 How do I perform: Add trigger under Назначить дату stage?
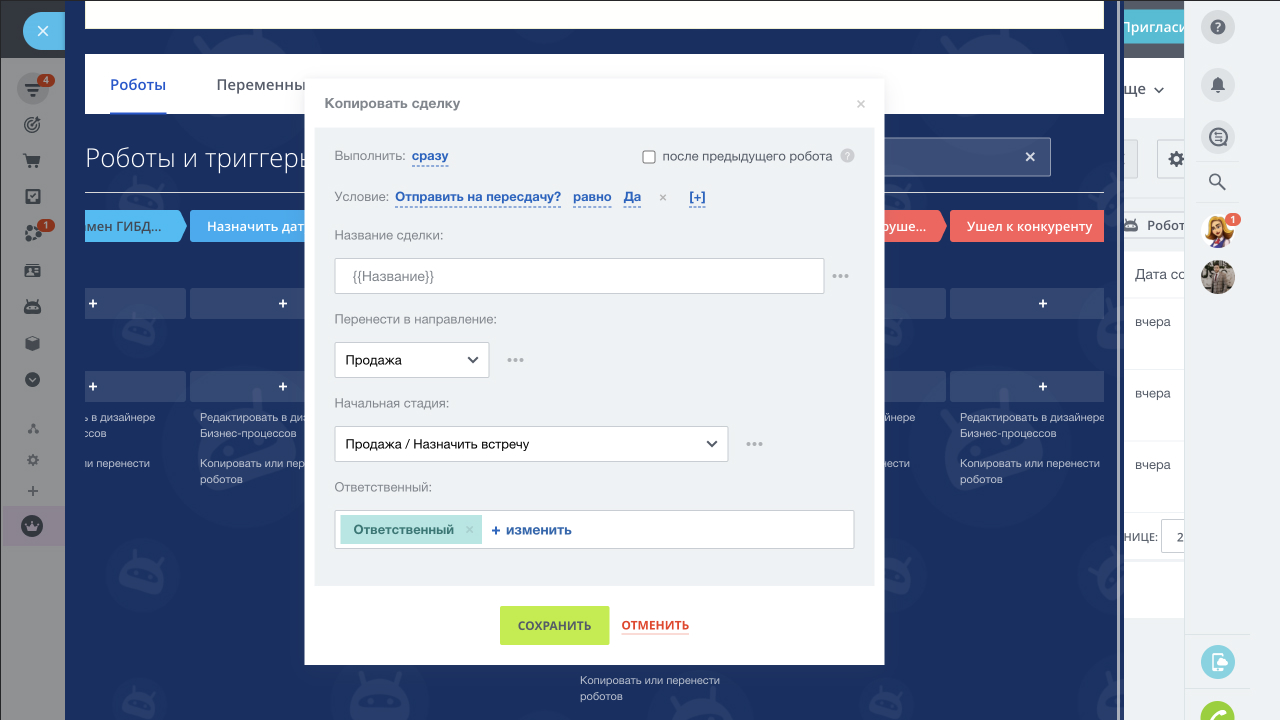click(247, 303)
